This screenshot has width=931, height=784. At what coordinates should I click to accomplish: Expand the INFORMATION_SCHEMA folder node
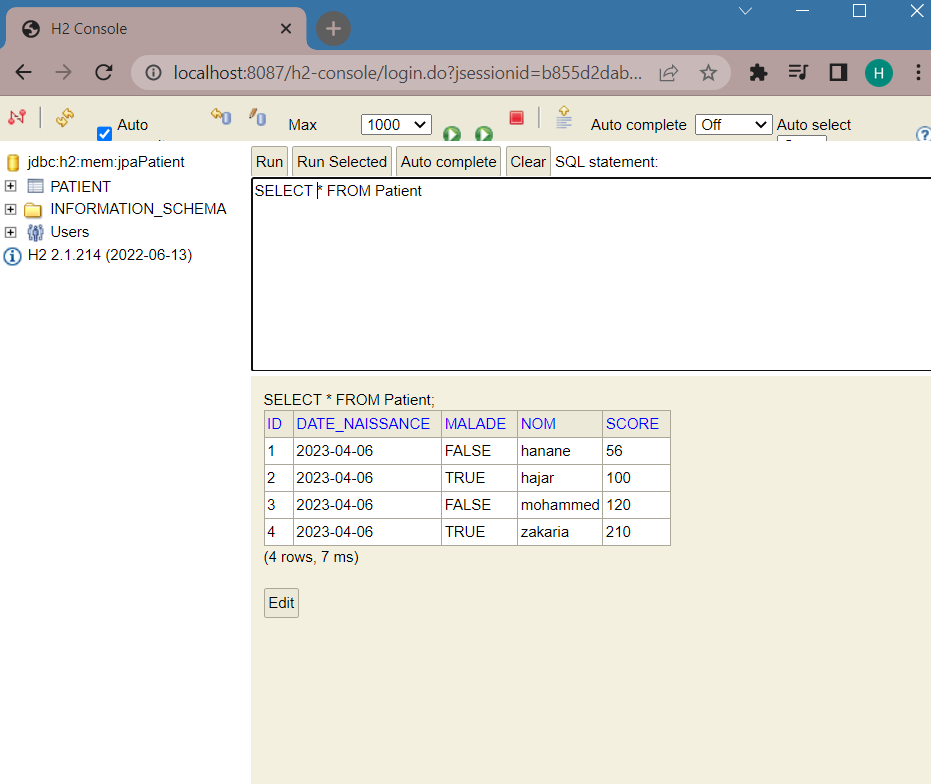(x=10, y=209)
